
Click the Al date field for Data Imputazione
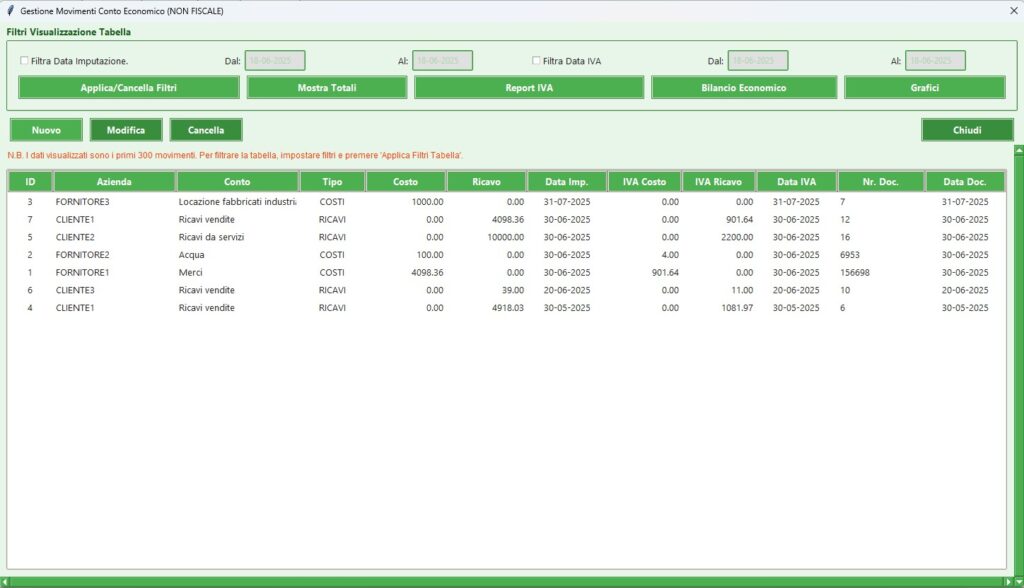(x=442, y=61)
